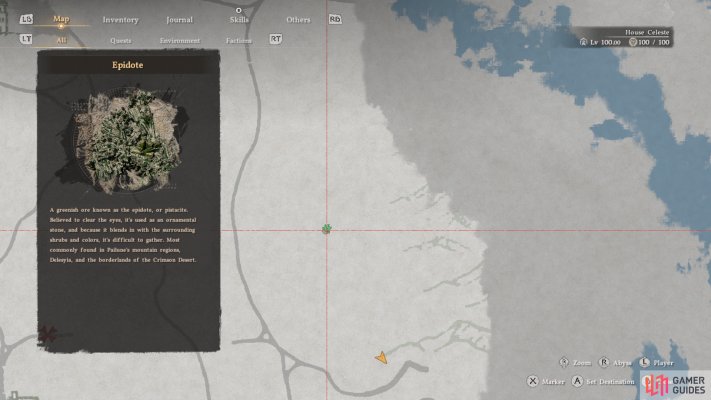Click the House Celeste label

point(647,32)
